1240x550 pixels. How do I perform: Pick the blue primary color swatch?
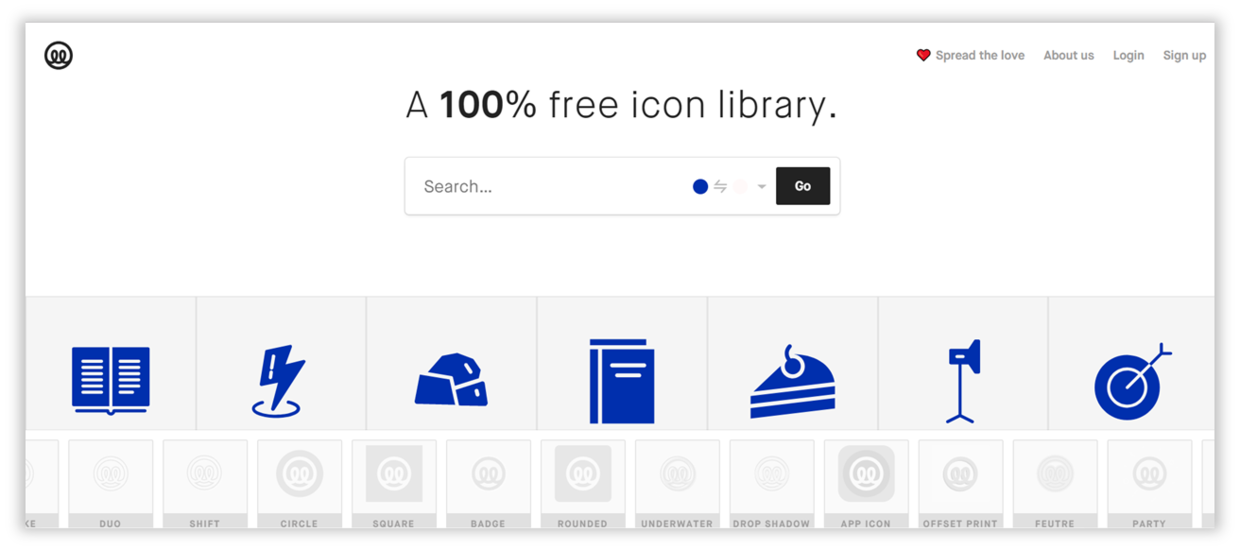700,187
